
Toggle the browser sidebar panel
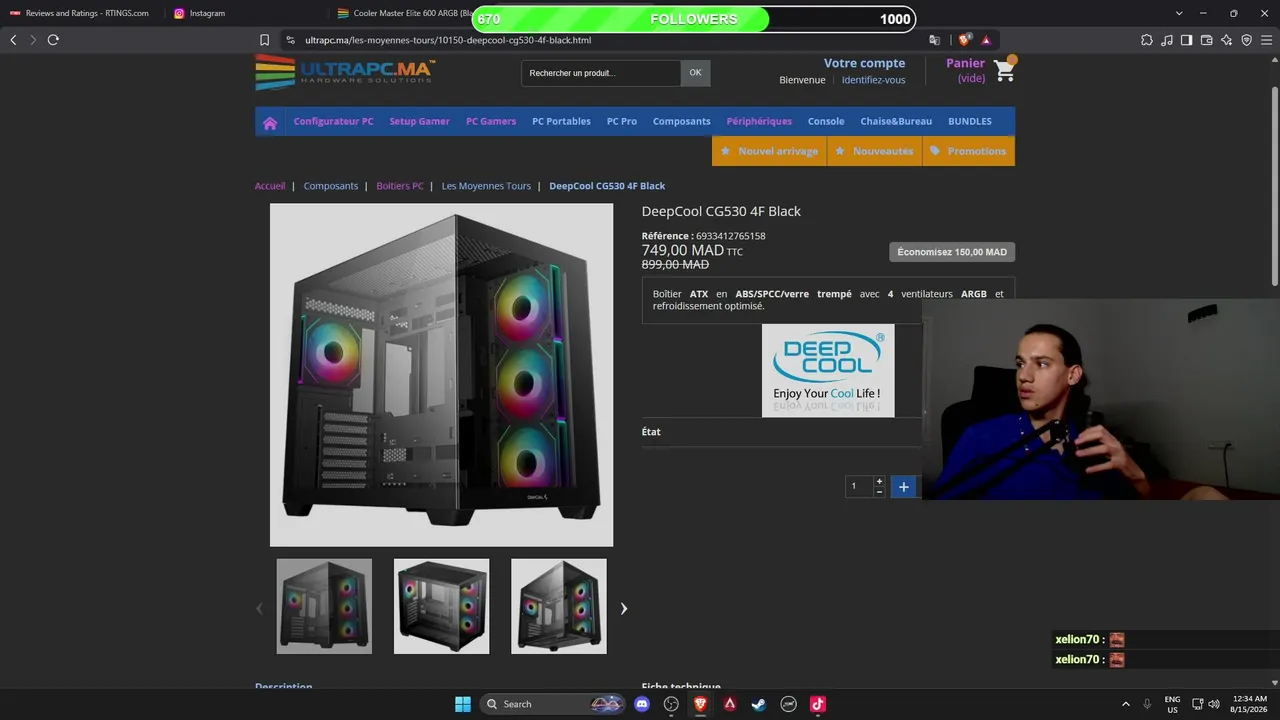tap(1186, 40)
